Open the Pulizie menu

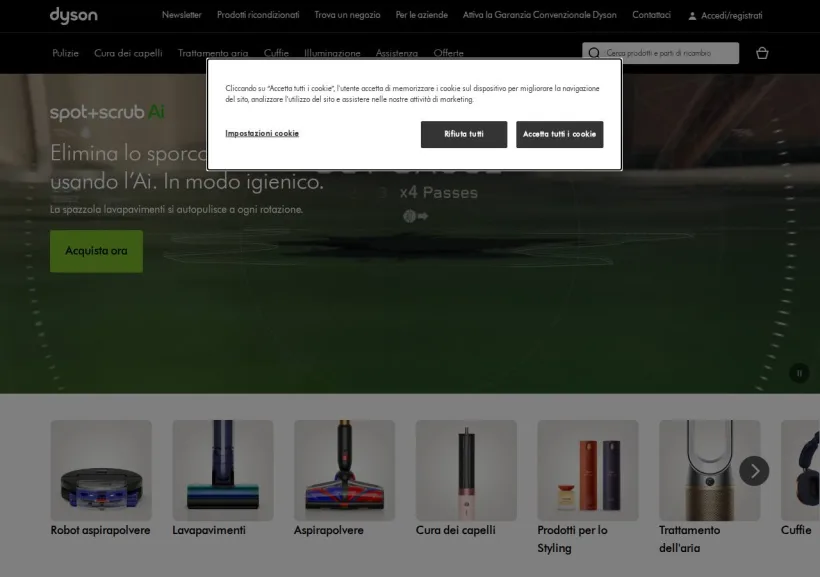[x=65, y=53]
